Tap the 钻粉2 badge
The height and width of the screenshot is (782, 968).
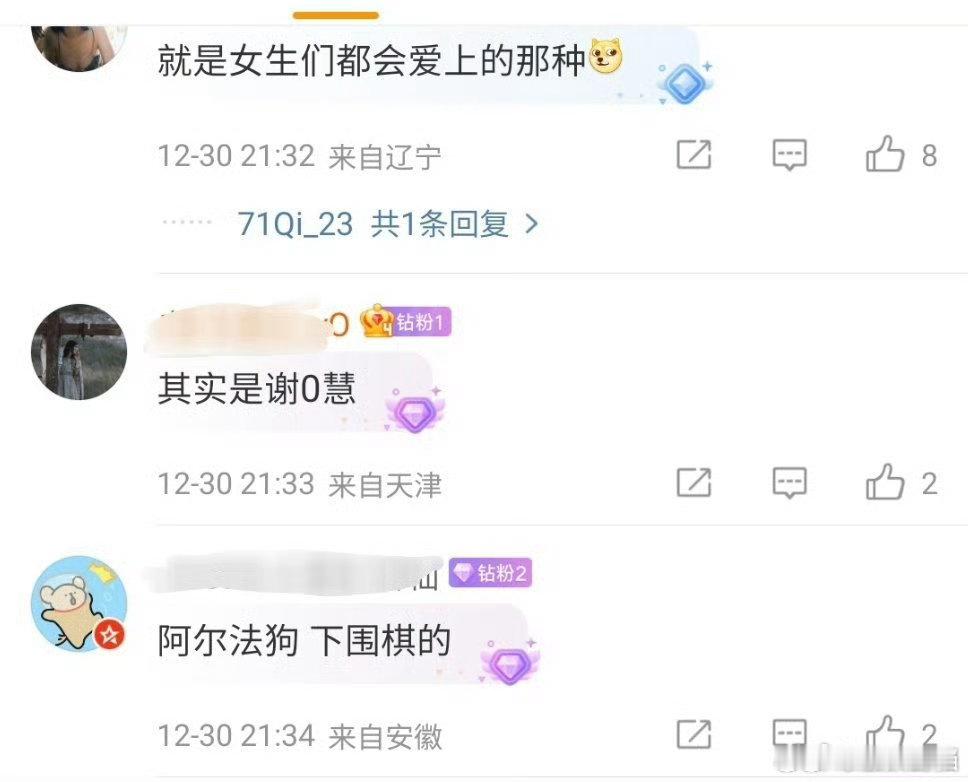pos(490,573)
